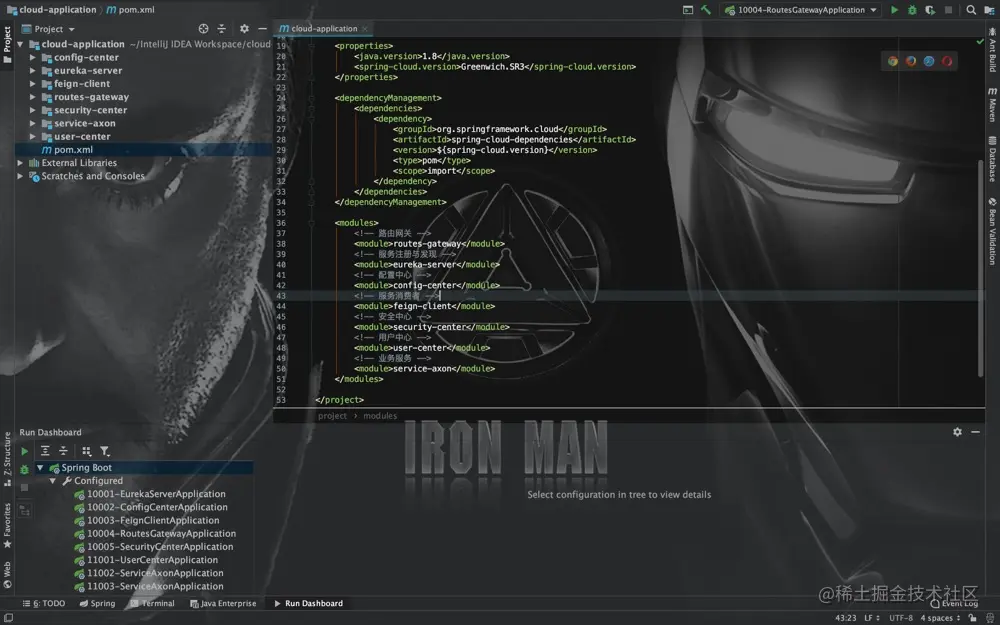
Task: Open Search Everywhere magnifier icon
Action: point(971,10)
